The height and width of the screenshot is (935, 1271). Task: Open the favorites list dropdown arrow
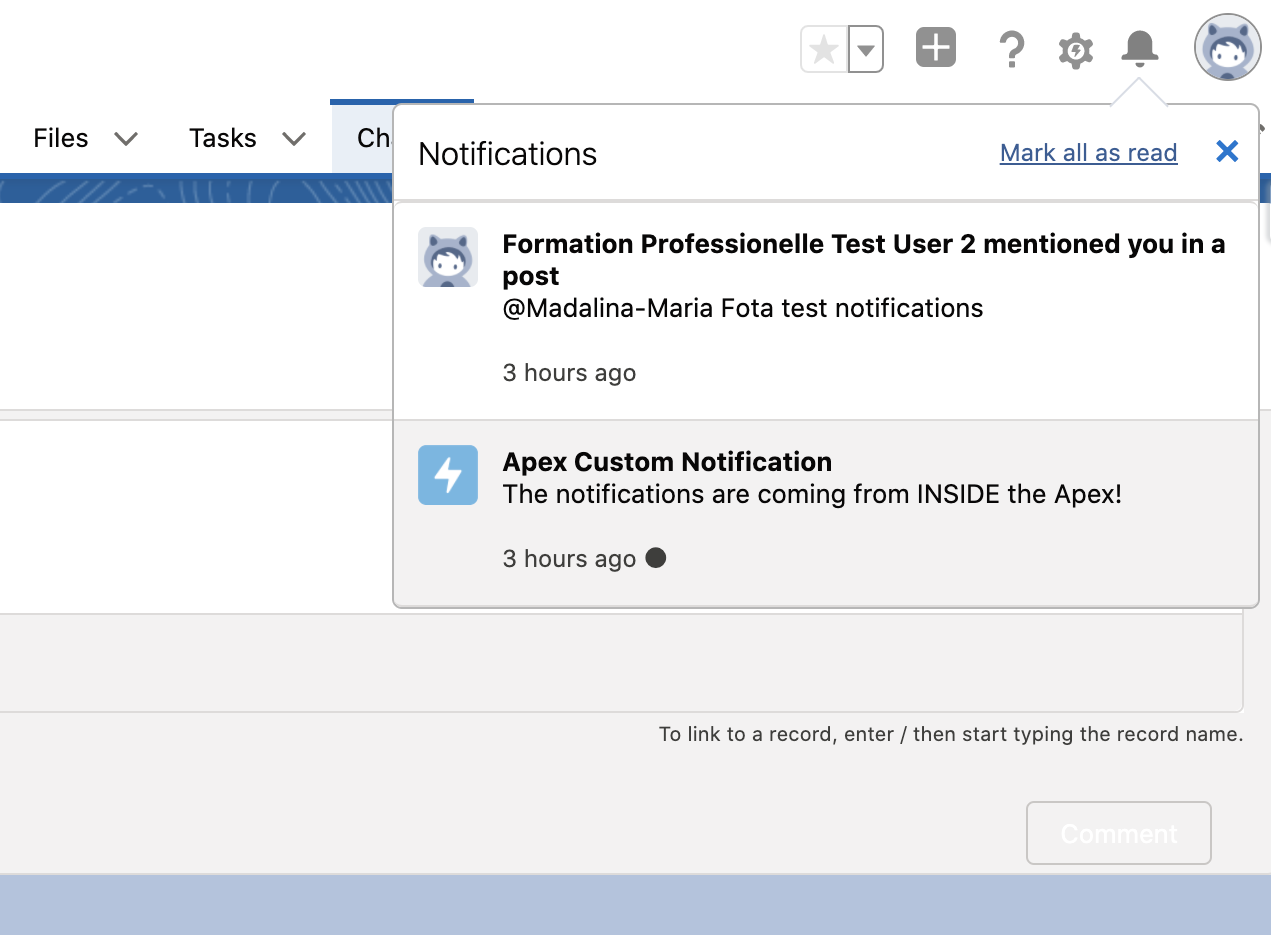(866, 49)
